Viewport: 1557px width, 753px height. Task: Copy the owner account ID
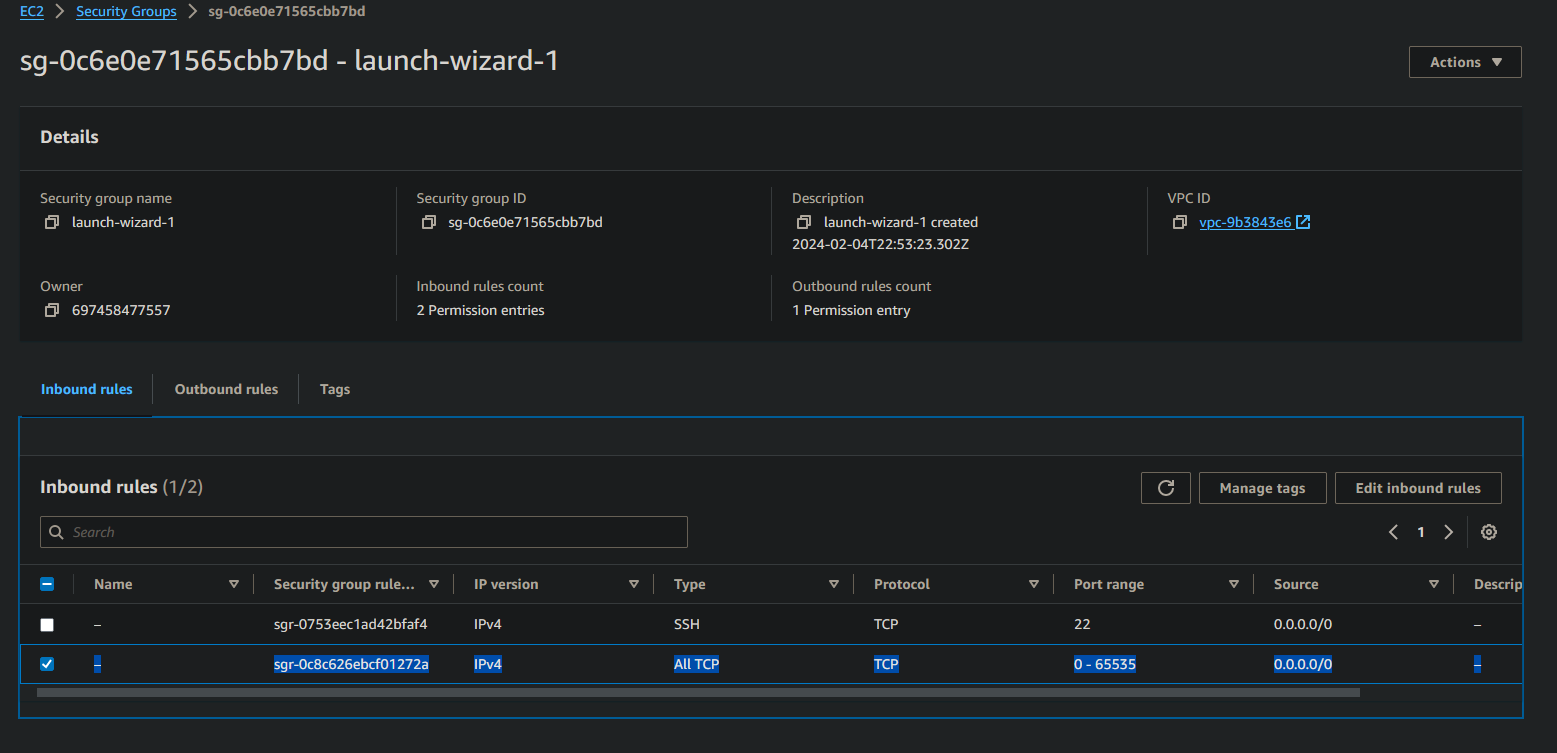coord(52,310)
